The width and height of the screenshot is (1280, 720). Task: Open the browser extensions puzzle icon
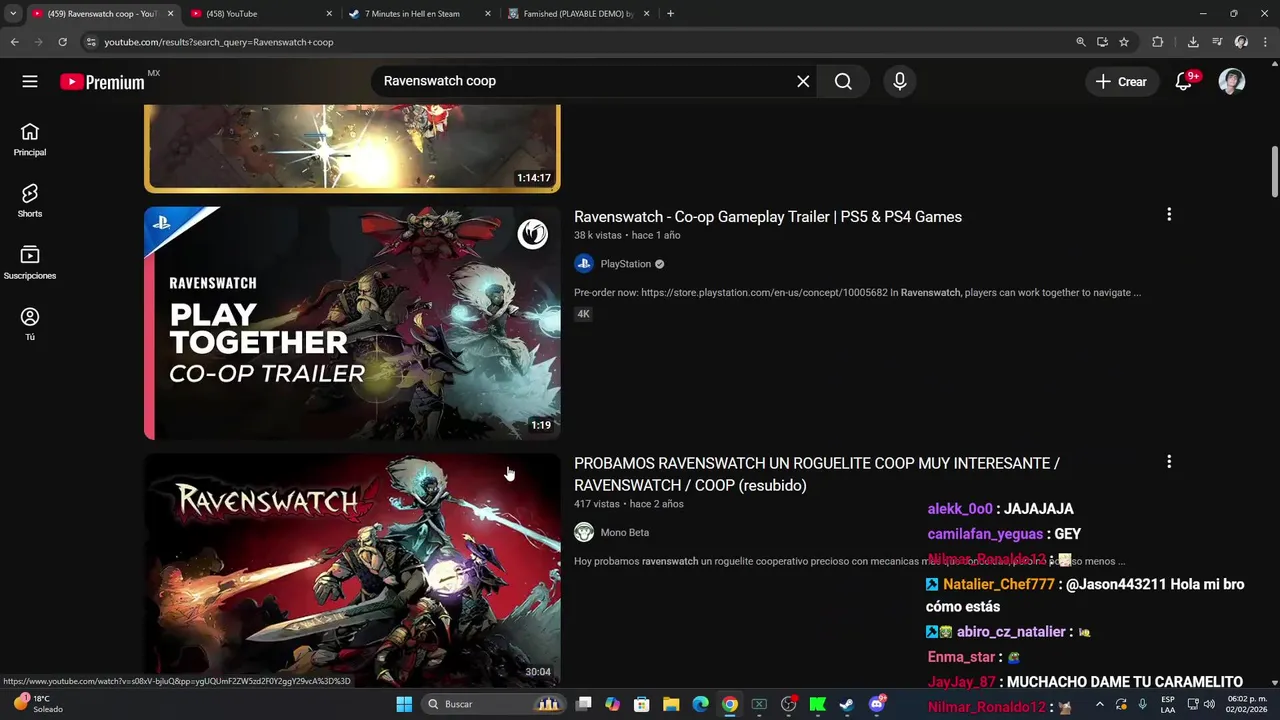1158,42
